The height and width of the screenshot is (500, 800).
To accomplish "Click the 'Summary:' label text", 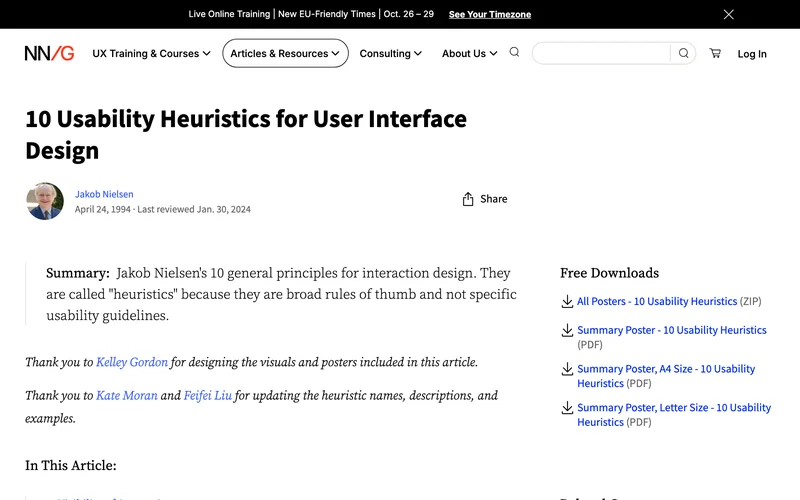I will tap(78, 273).
